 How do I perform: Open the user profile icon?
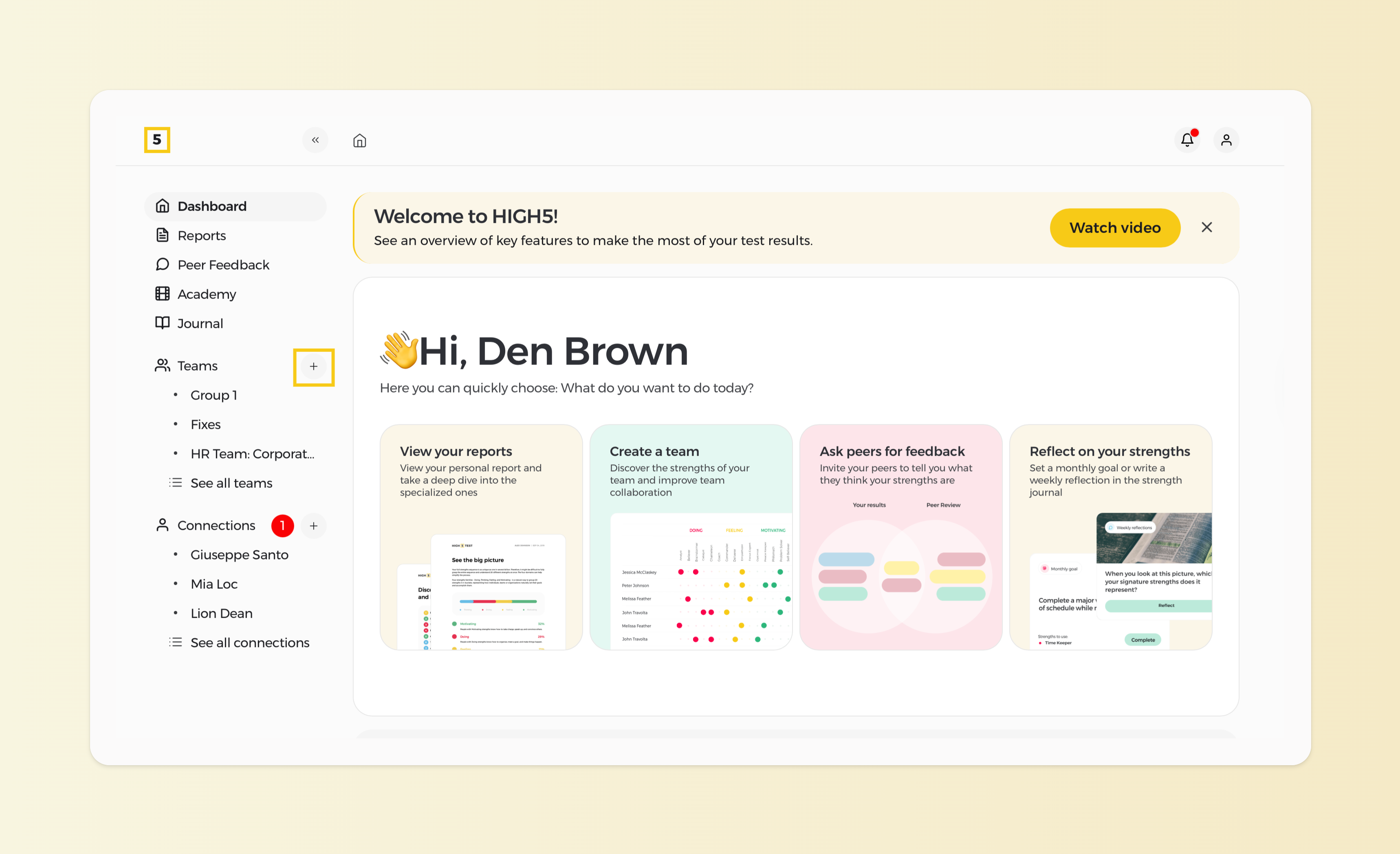1226,140
